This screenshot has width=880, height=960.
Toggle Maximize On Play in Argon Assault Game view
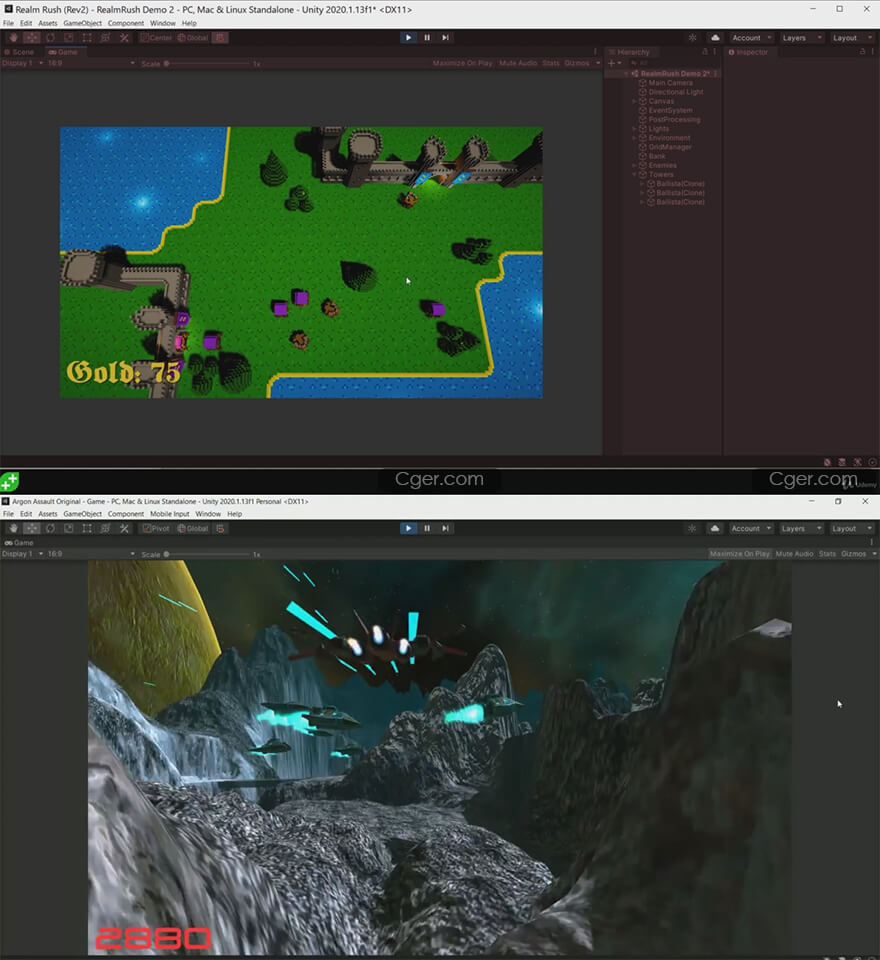[739, 553]
